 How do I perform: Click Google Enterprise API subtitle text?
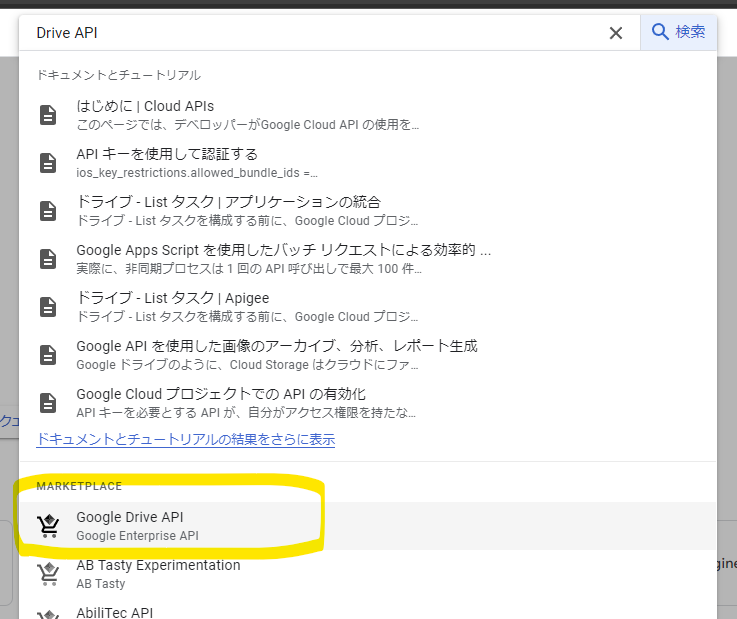click(137, 536)
